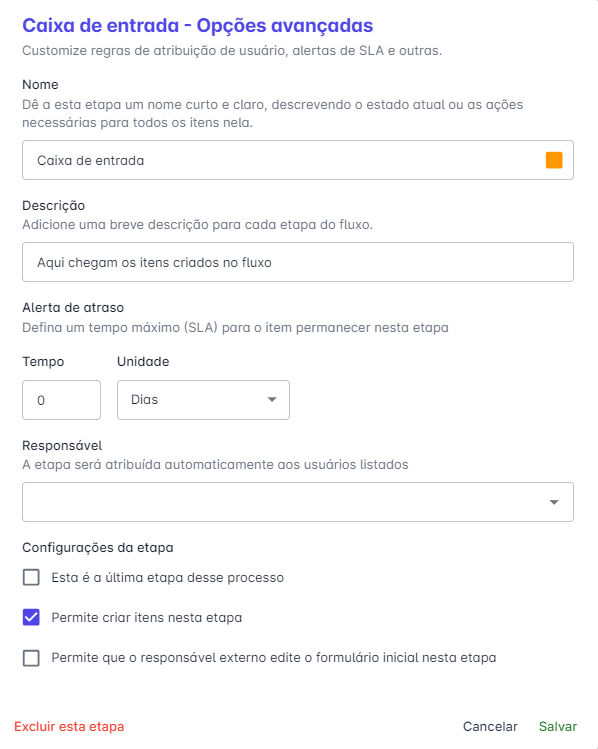Open the 'Dias' unit combo box
598x749 pixels.
[x=203, y=400]
